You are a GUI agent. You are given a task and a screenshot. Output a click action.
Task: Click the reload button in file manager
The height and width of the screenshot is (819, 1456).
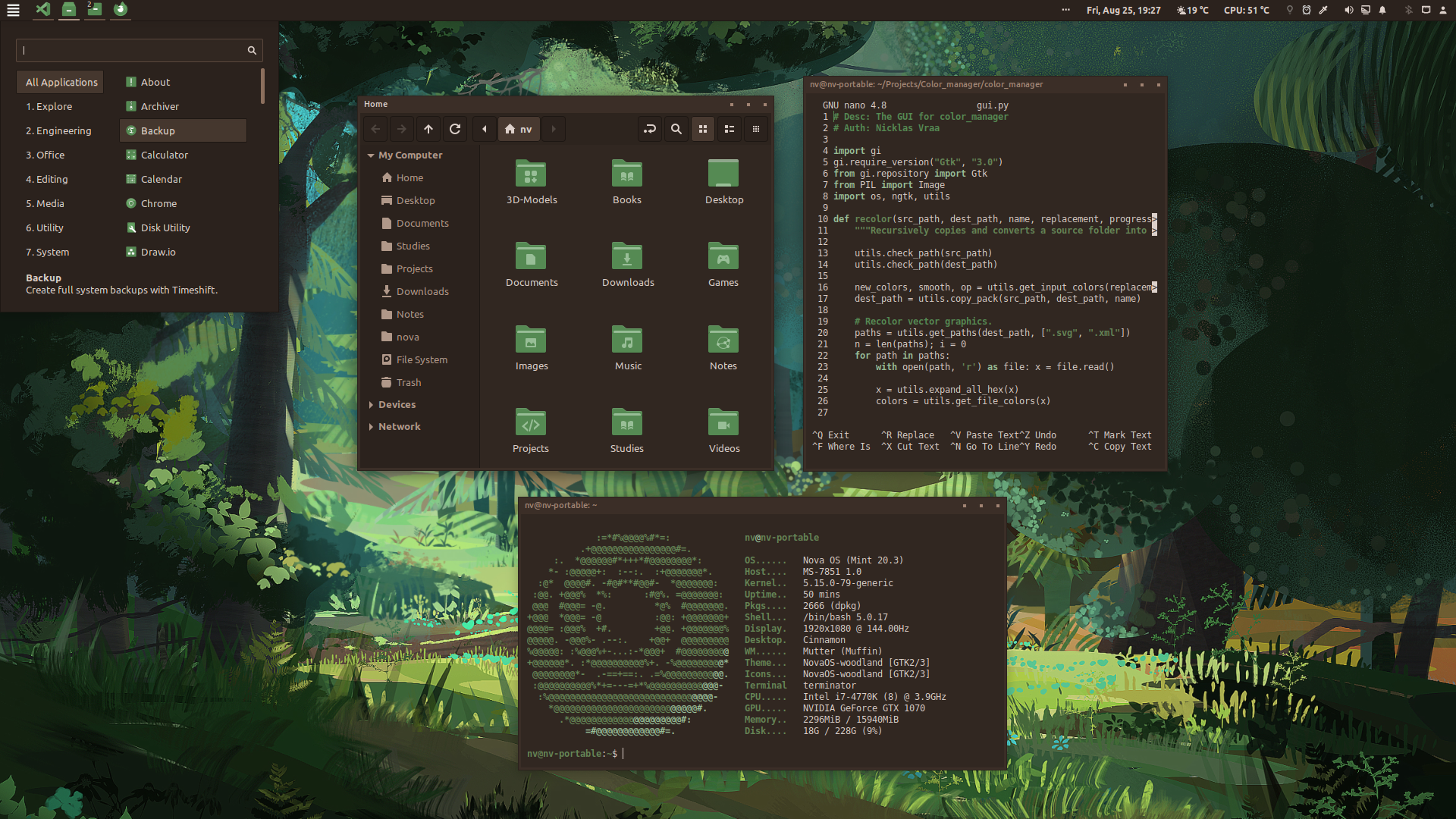coord(455,129)
